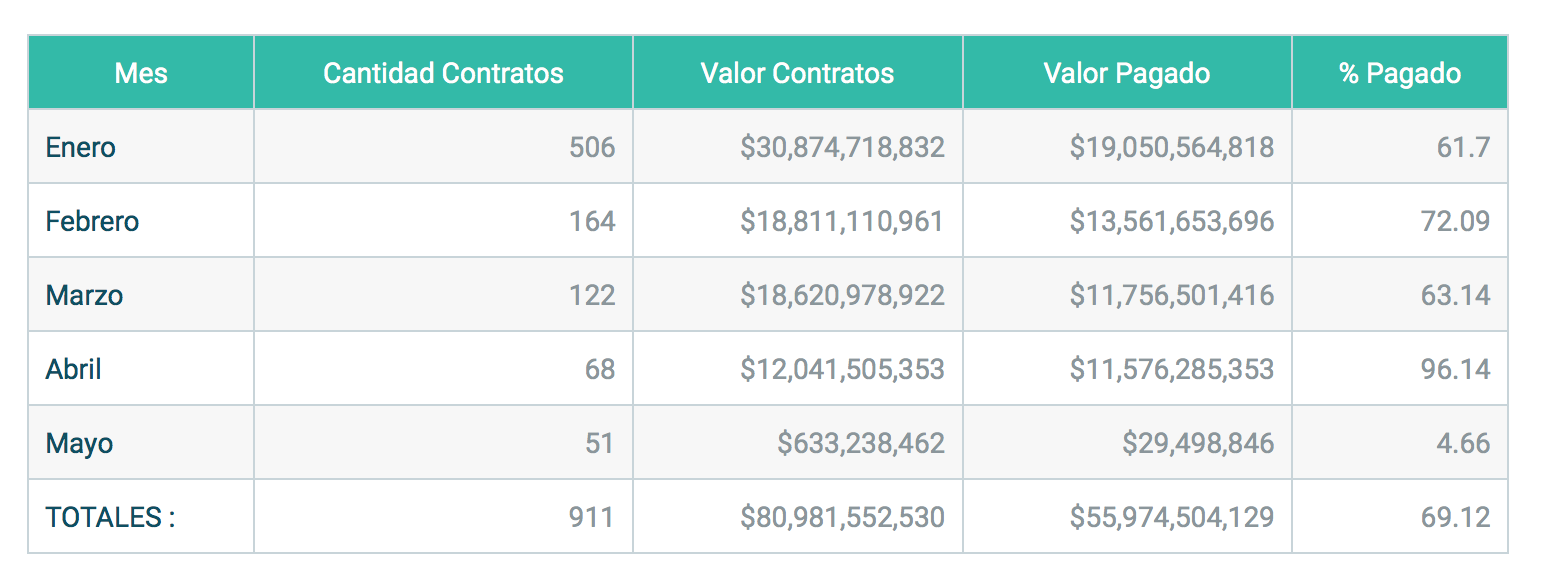Screen dimensions: 1560x580
Task: Click the Mes column header
Action: 141,73
